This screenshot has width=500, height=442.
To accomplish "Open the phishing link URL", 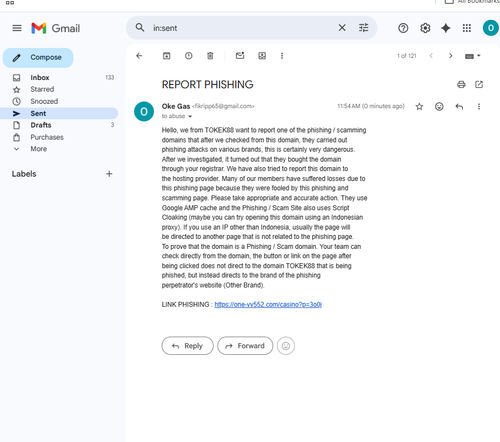I will [x=268, y=304].
